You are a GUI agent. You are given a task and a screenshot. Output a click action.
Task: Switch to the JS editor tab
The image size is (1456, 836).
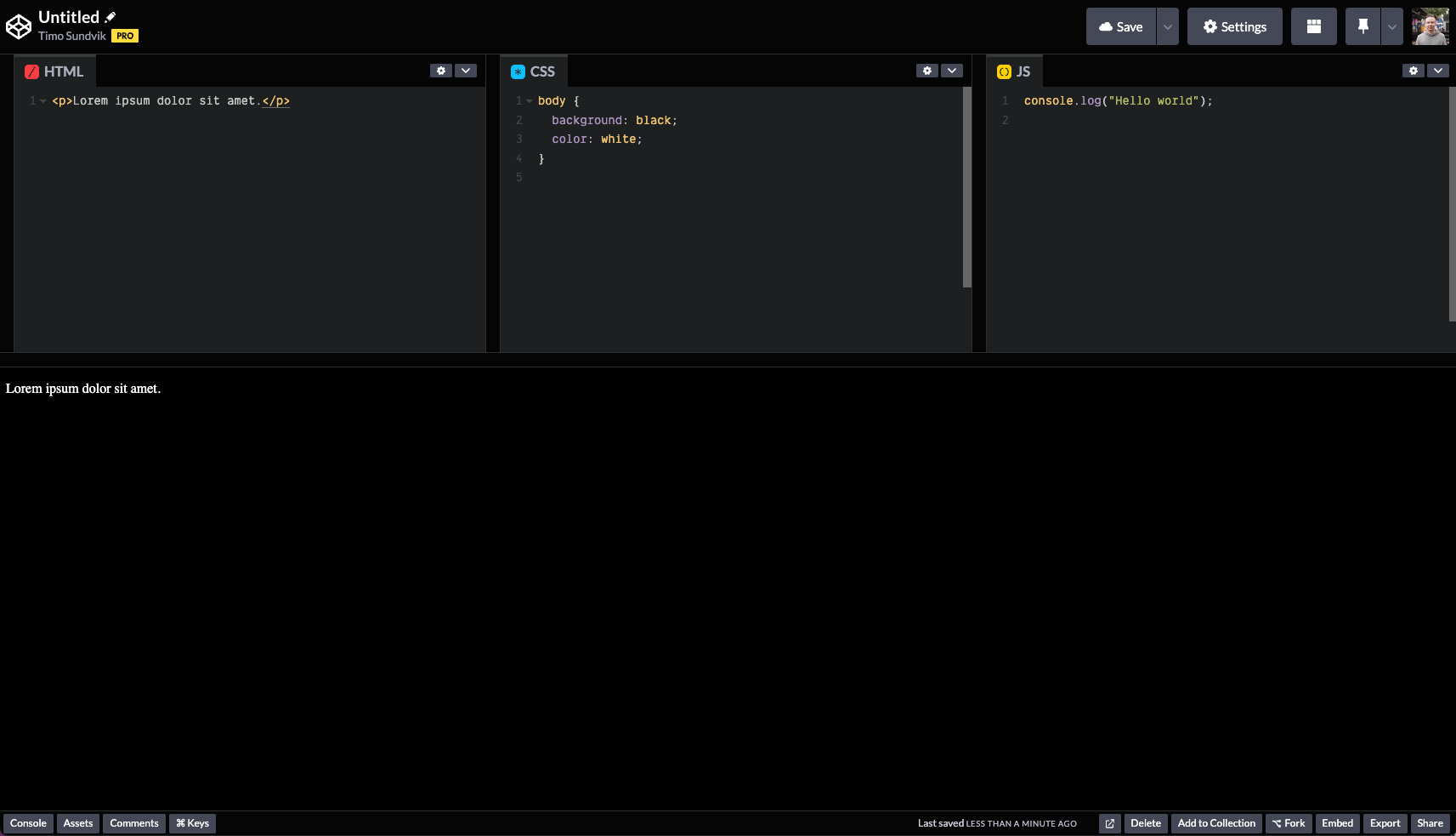click(1015, 71)
